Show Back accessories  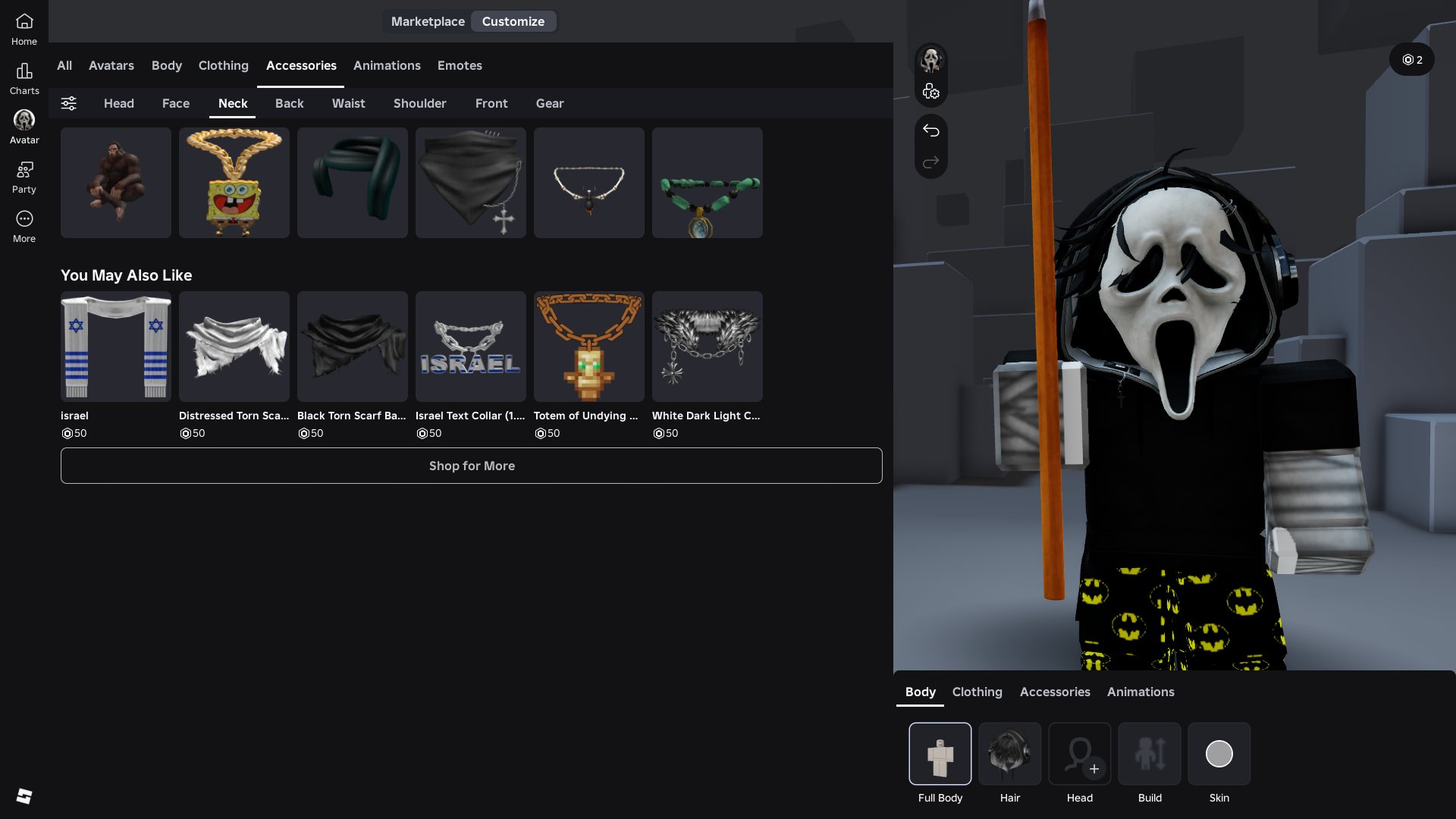[290, 103]
